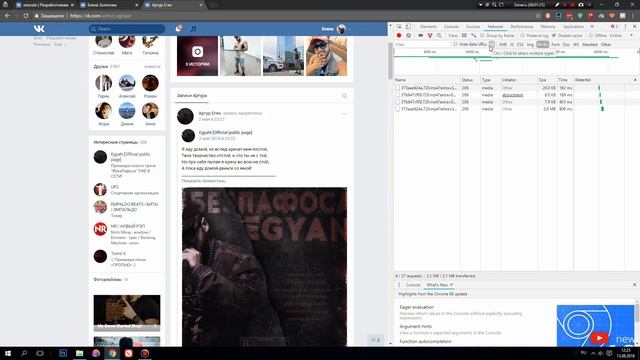640x360 pixels.
Task: Open the VK music player icon
Action: tap(193, 29)
